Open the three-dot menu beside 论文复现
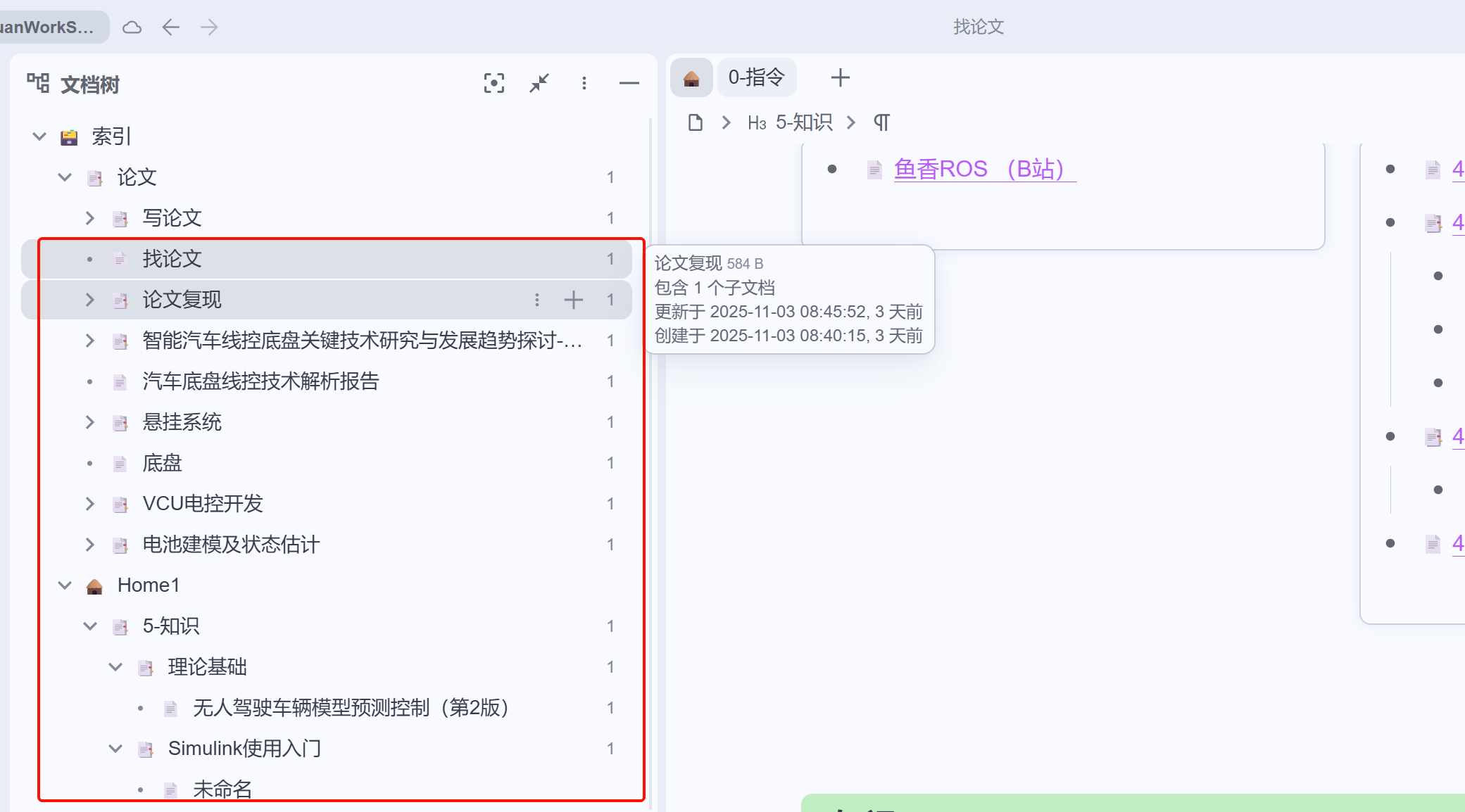 (x=537, y=300)
